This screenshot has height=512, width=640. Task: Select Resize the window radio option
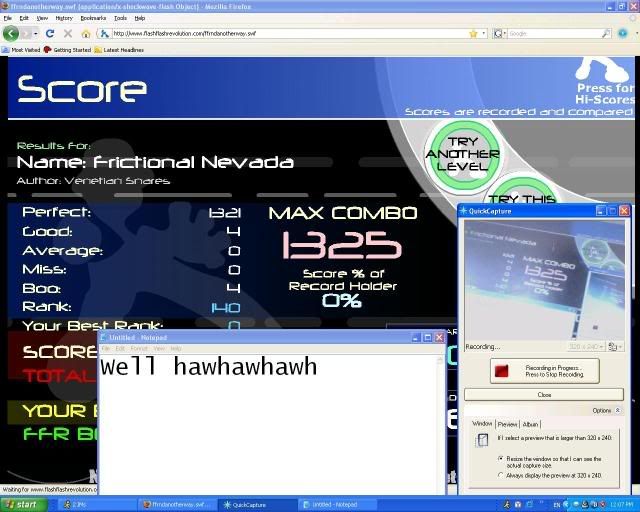tap(500, 458)
